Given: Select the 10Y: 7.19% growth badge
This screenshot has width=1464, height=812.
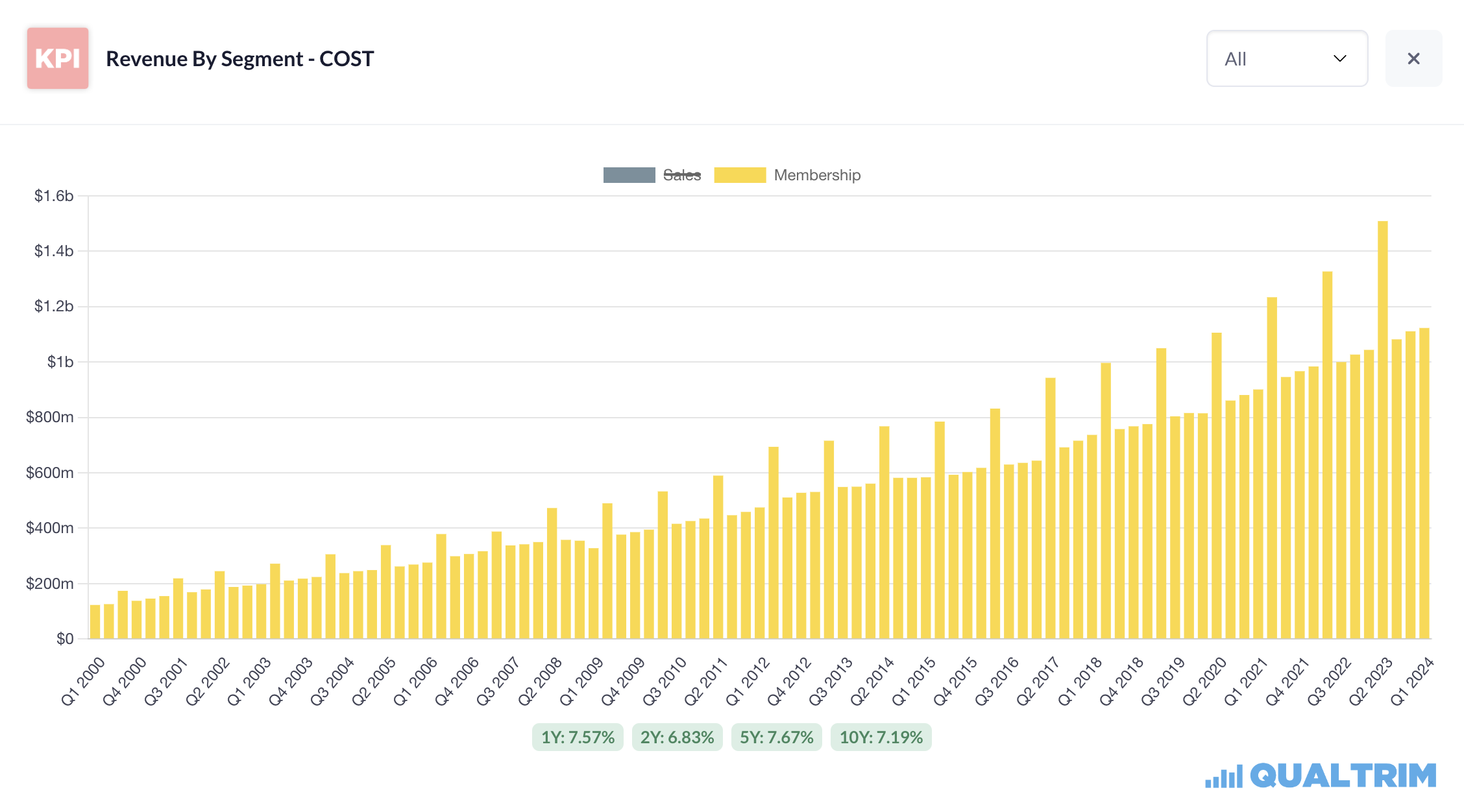Looking at the screenshot, I should (x=881, y=737).
